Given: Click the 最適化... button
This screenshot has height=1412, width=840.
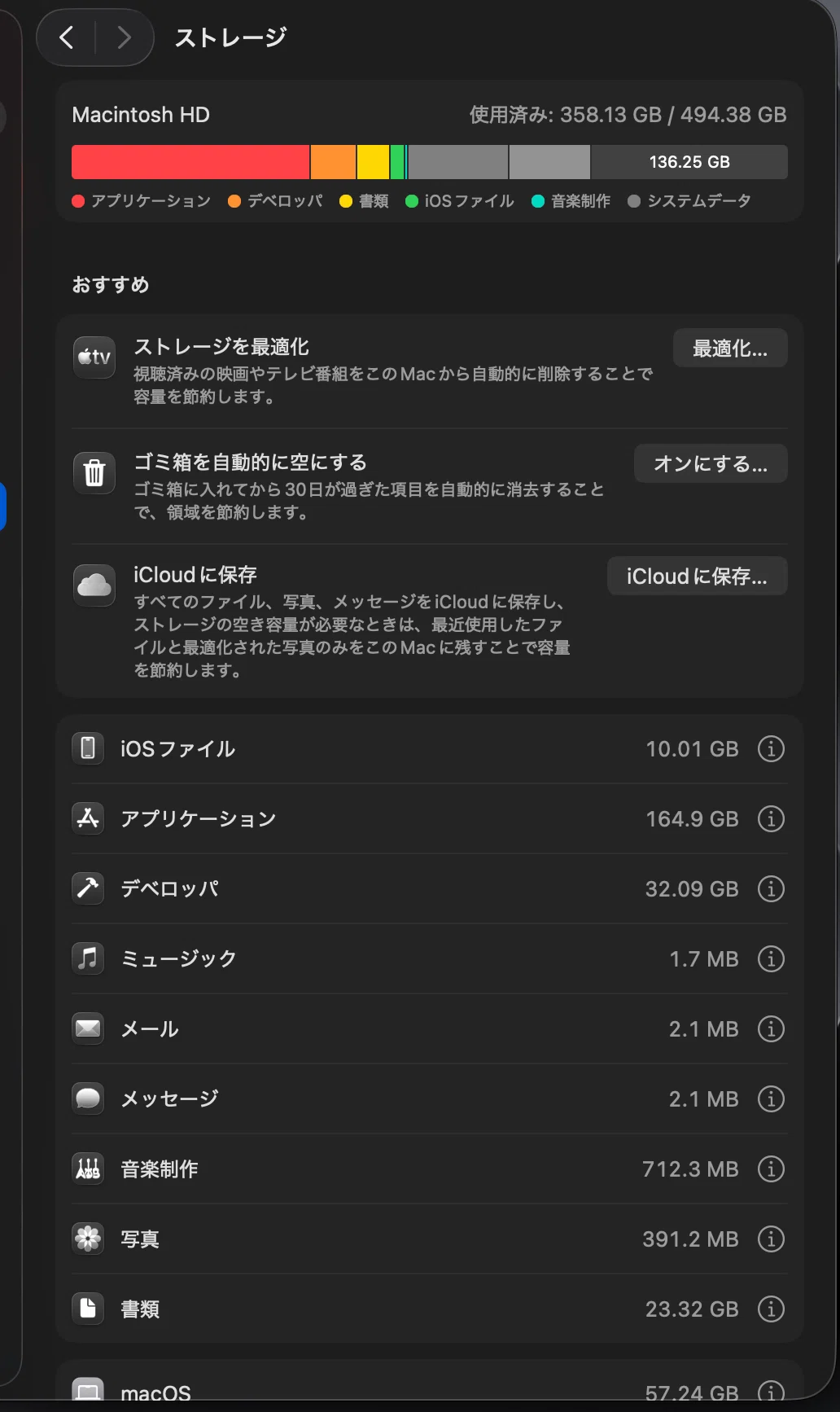Looking at the screenshot, I should [x=730, y=349].
